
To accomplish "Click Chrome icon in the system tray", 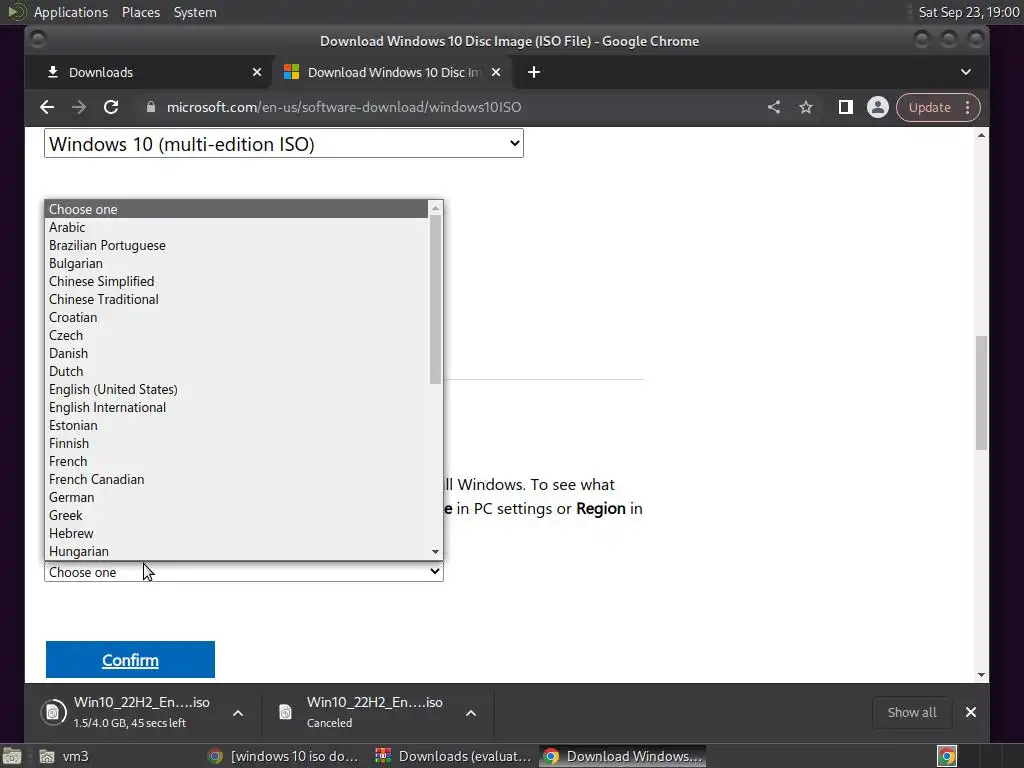I will point(947,756).
